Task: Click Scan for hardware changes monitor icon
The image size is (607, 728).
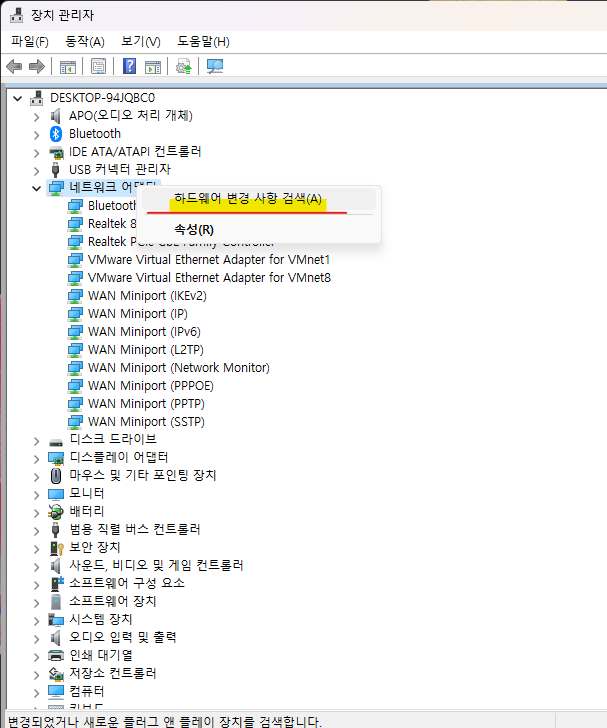Action: [215, 66]
